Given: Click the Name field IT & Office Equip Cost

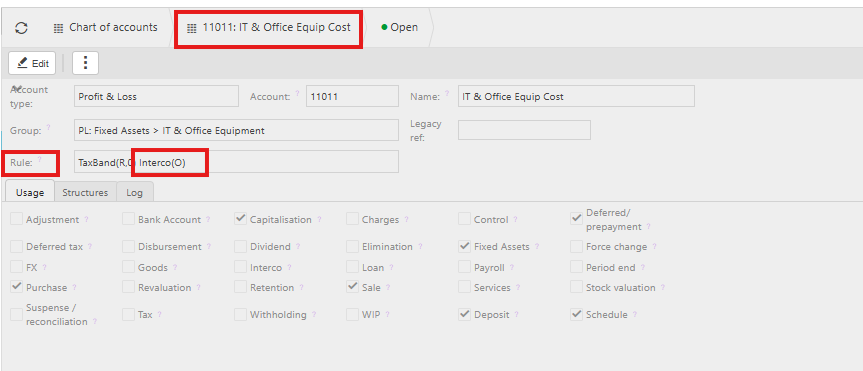Looking at the screenshot, I should pyautogui.click(x=576, y=96).
